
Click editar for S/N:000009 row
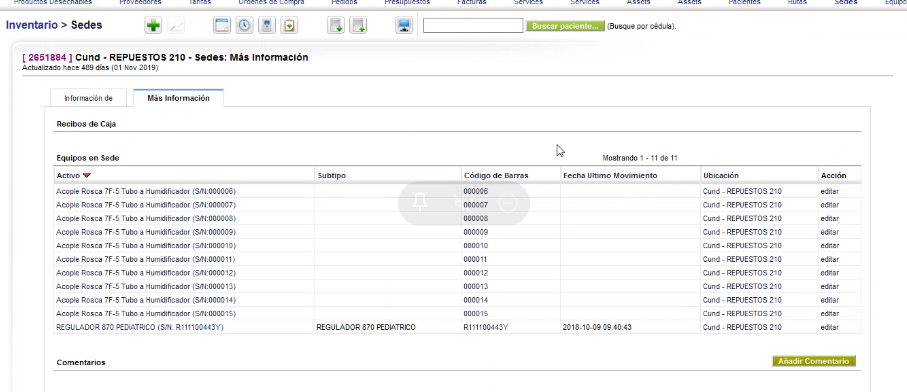(x=829, y=232)
